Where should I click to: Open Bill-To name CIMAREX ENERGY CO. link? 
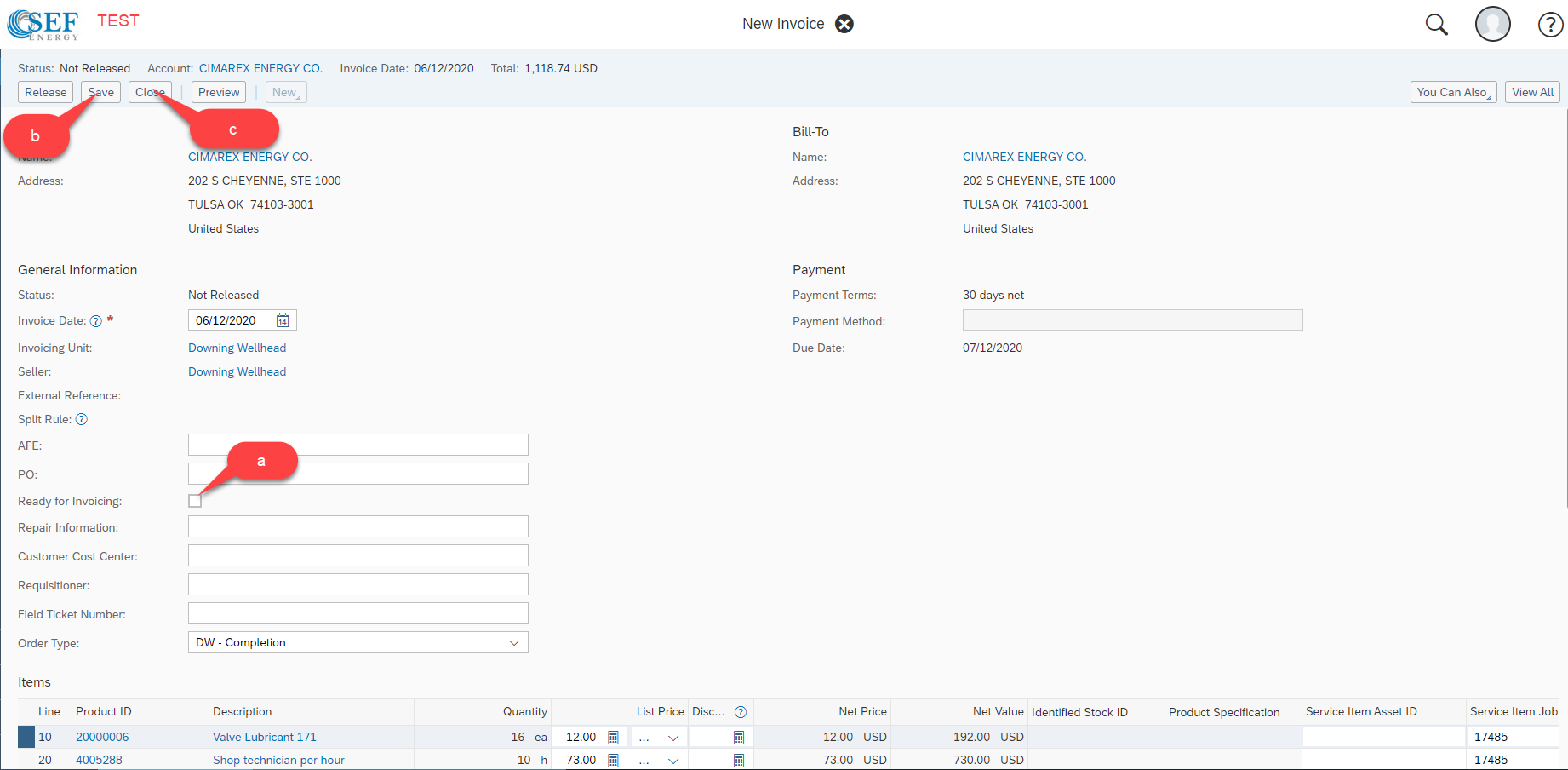(x=1025, y=157)
